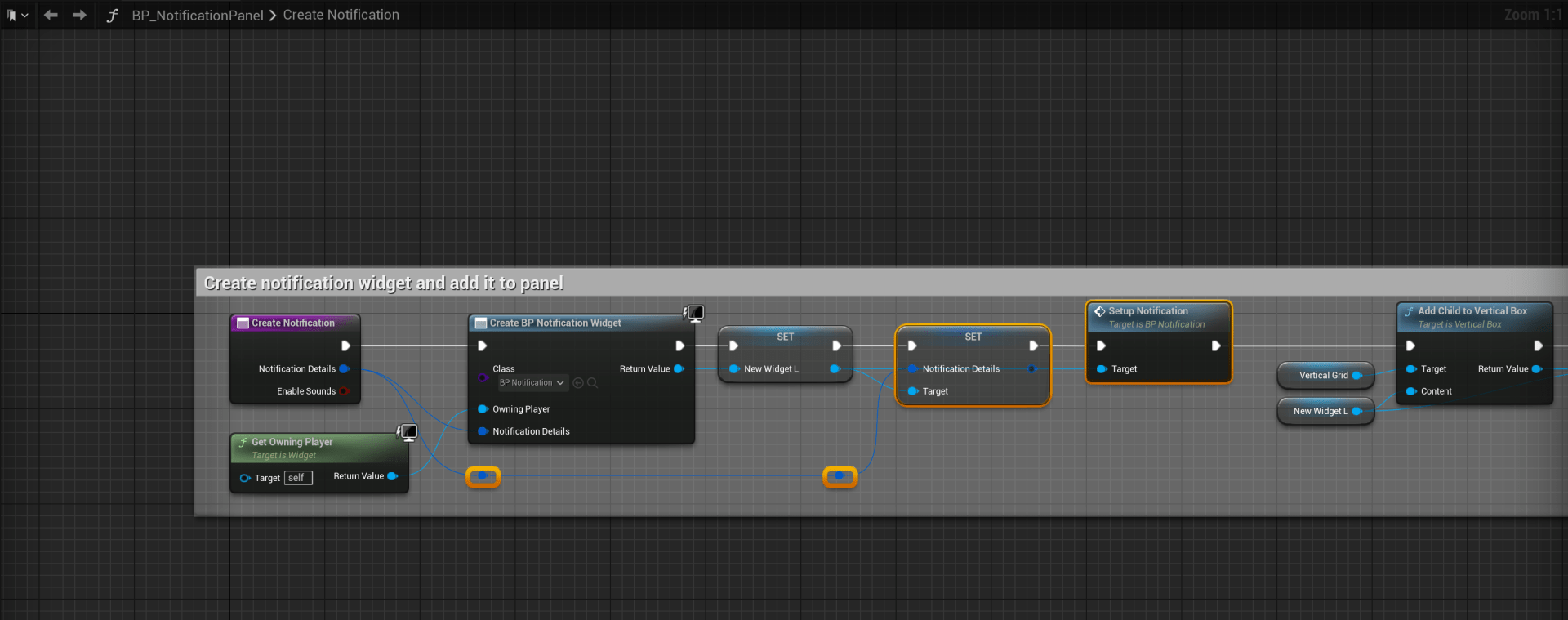Open the bookmarks dropdown in the toolbar
This screenshot has height=620, width=1568.
(x=16, y=15)
